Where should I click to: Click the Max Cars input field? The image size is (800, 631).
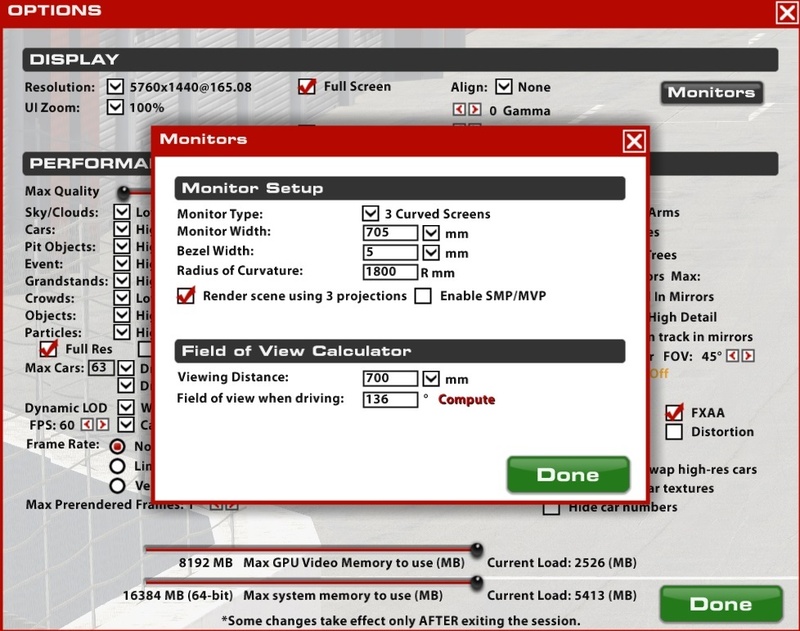(x=101, y=368)
